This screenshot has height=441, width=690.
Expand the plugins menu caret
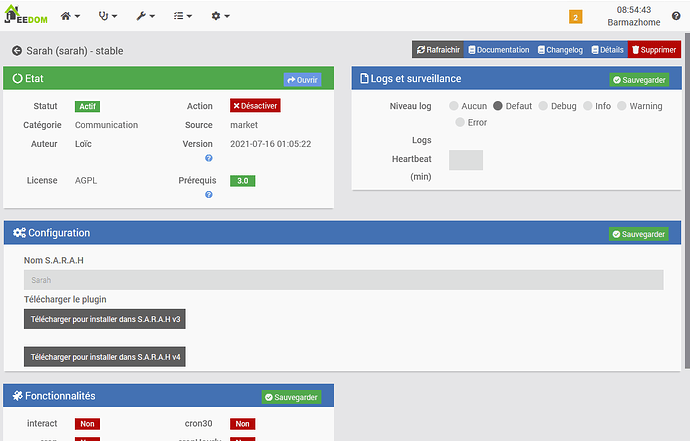(x=190, y=16)
